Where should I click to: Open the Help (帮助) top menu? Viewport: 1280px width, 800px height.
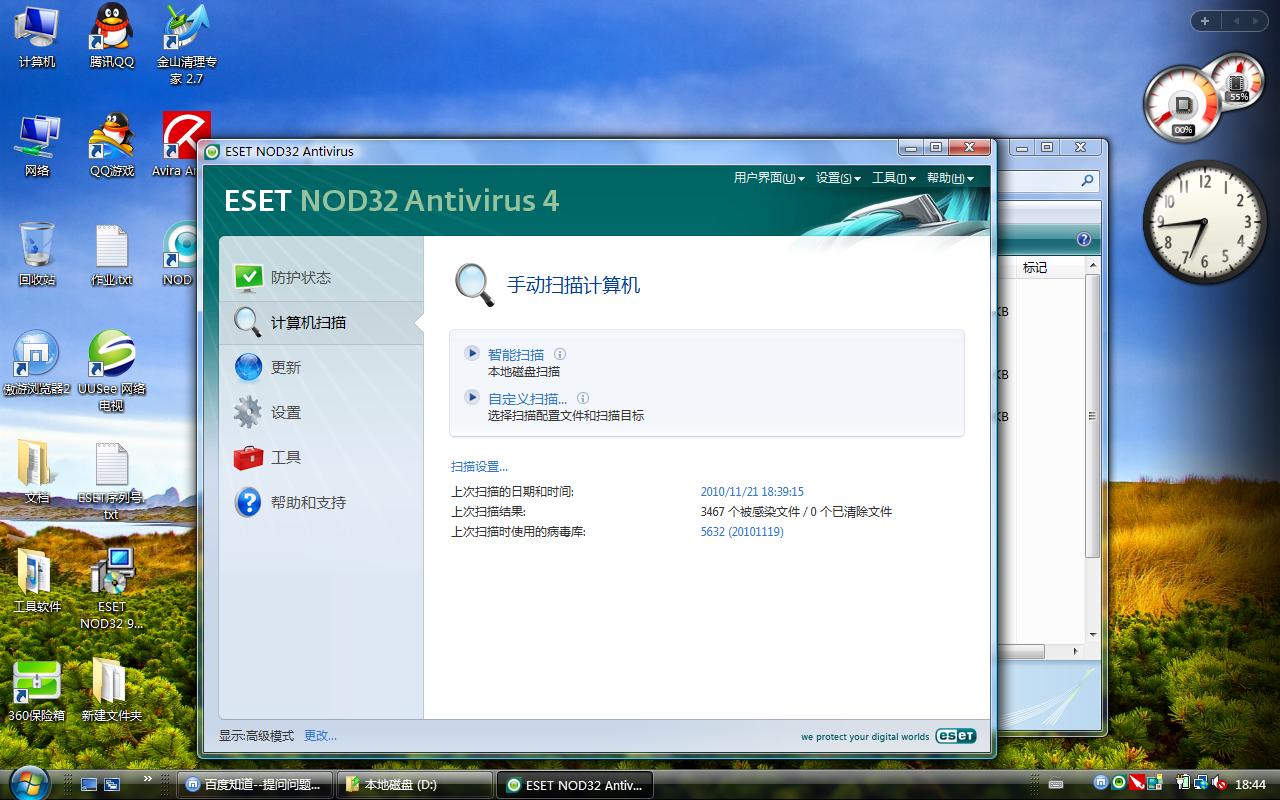[949, 178]
